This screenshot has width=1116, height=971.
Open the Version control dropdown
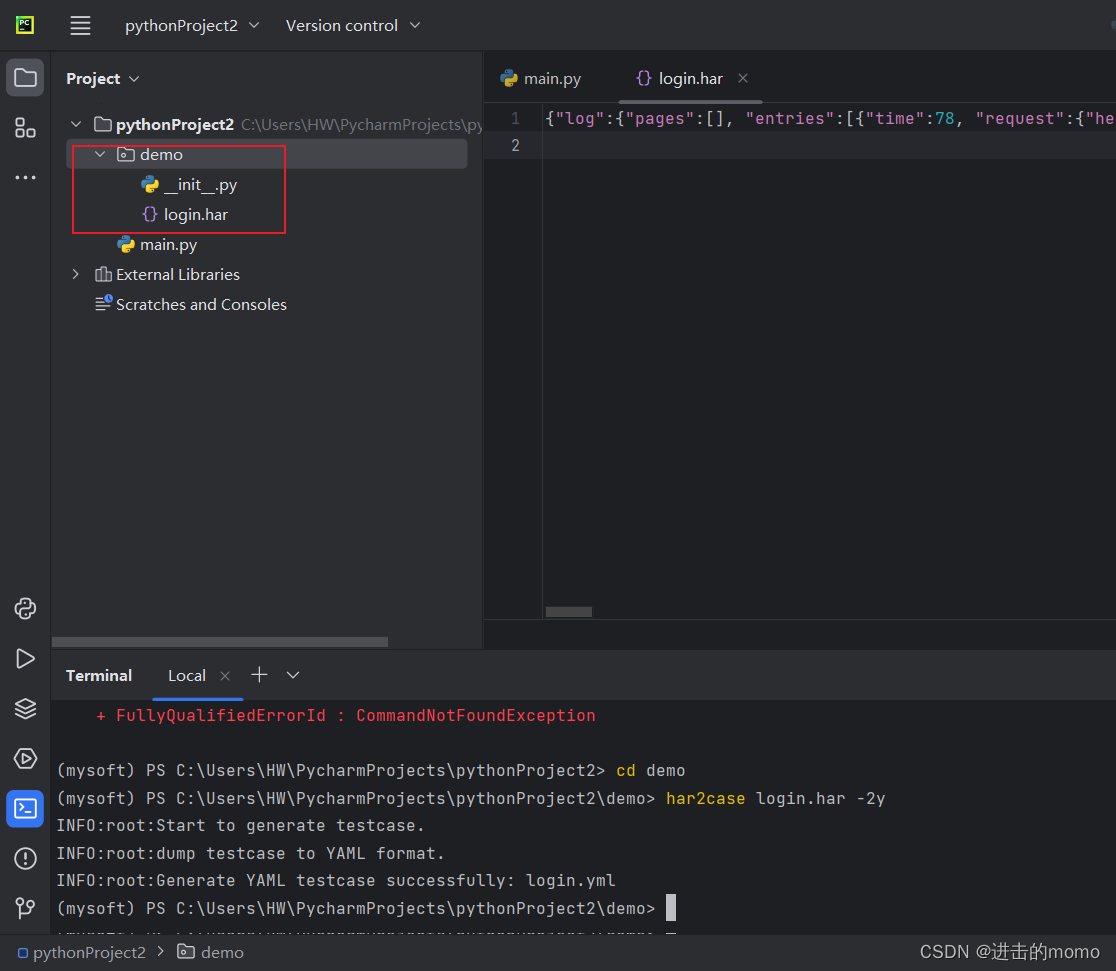(x=352, y=25)
